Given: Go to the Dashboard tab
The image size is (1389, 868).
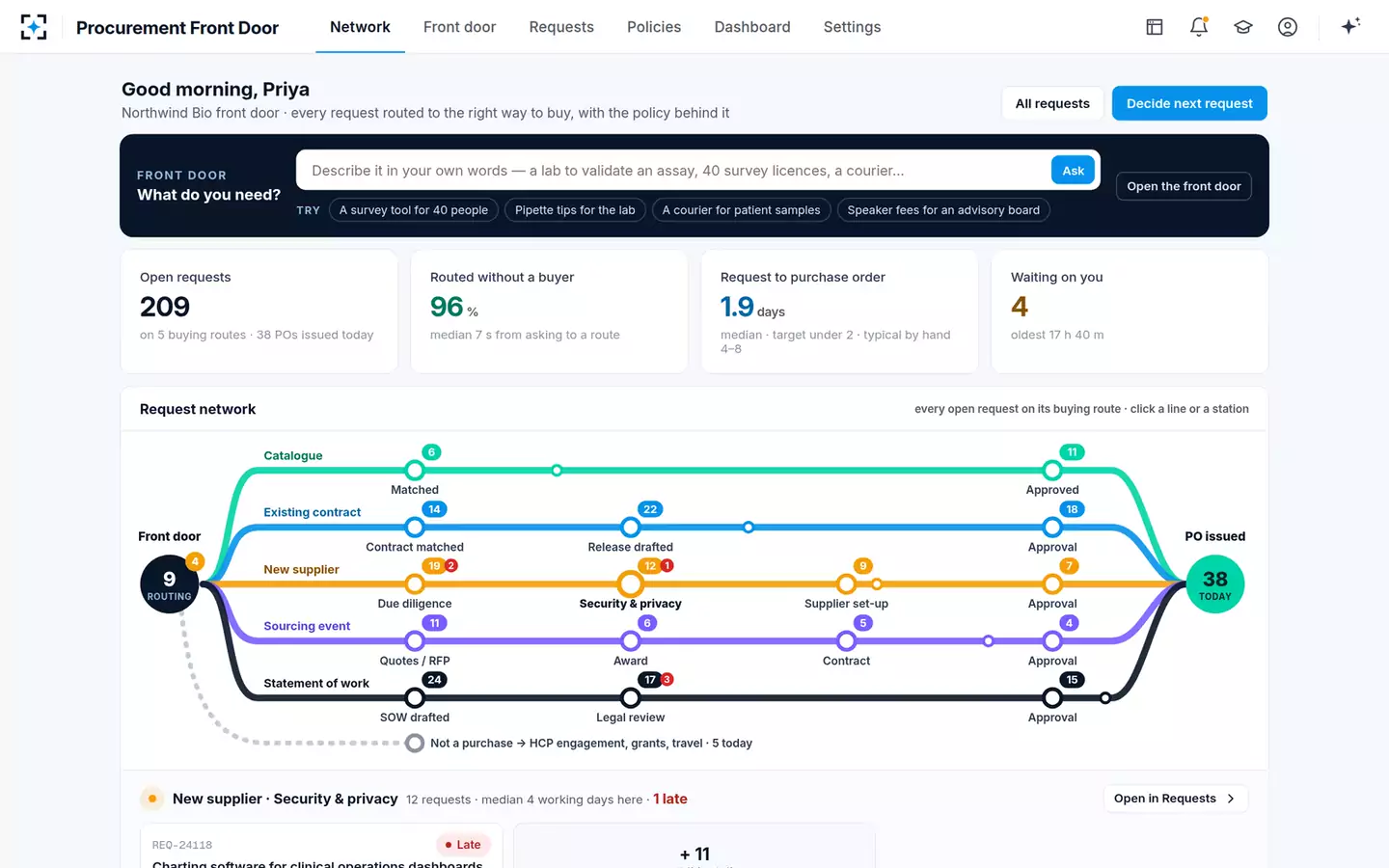Looking at the screenshot, I should pyautogui.click(x=752, y=27).
